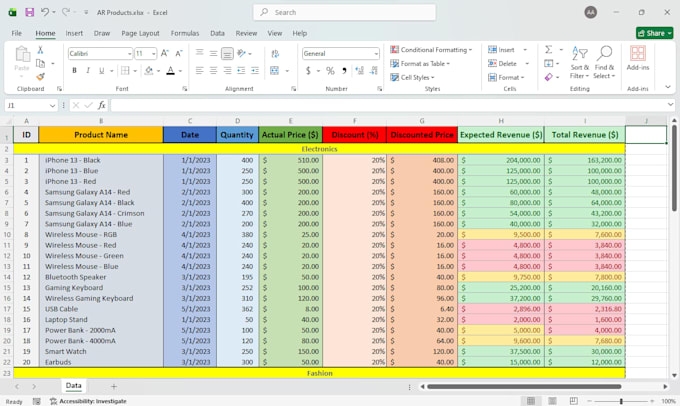Apply Bold formatting
Viewport: 680px width, 406px height.
(x=74, y=70)
